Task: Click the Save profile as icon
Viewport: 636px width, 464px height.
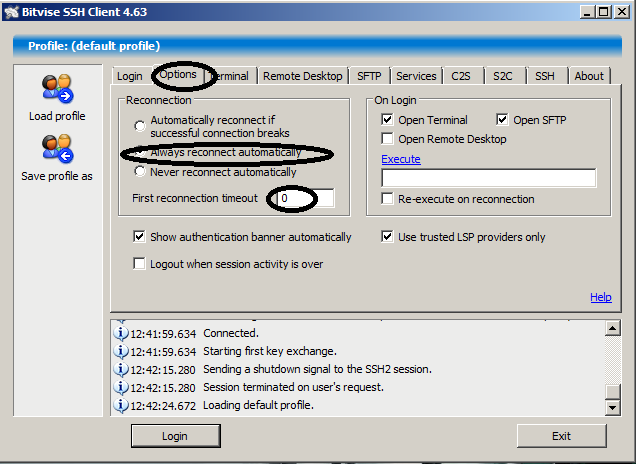Action: click(x=57, y=148)
